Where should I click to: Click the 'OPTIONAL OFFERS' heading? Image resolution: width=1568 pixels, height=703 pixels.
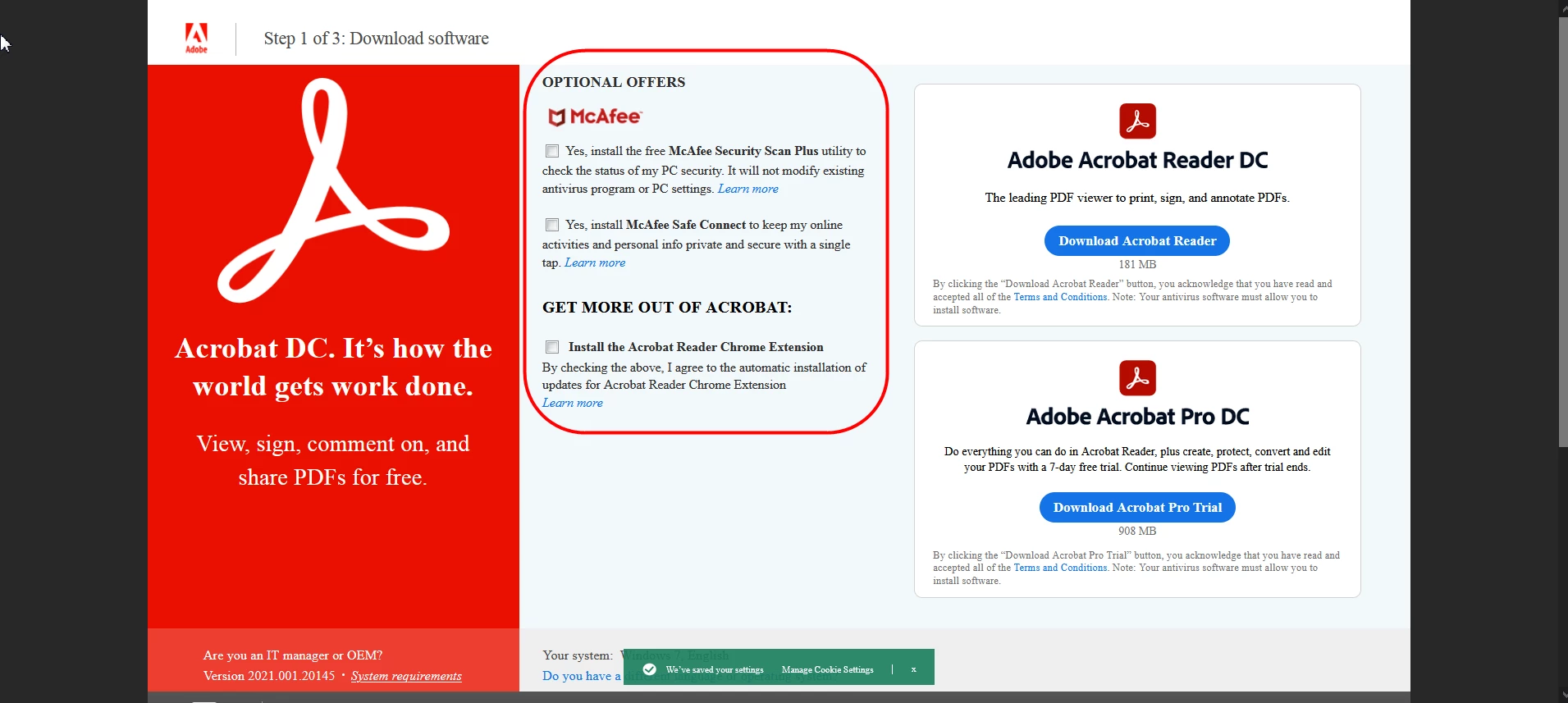[x=614, y=82]
